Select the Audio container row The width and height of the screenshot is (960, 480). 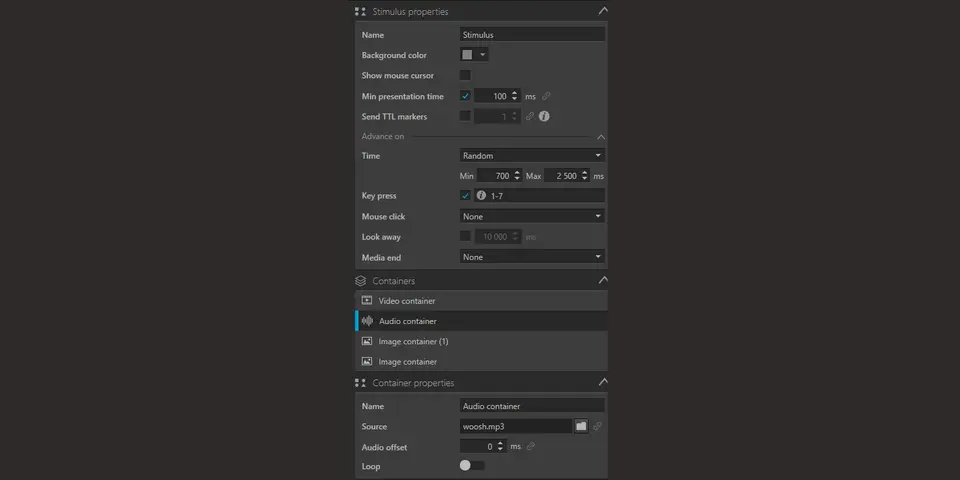click(481, 321)
